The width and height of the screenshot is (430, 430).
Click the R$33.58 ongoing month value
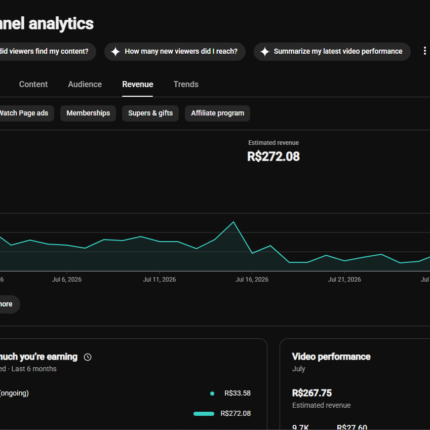(x=237, y=393)
